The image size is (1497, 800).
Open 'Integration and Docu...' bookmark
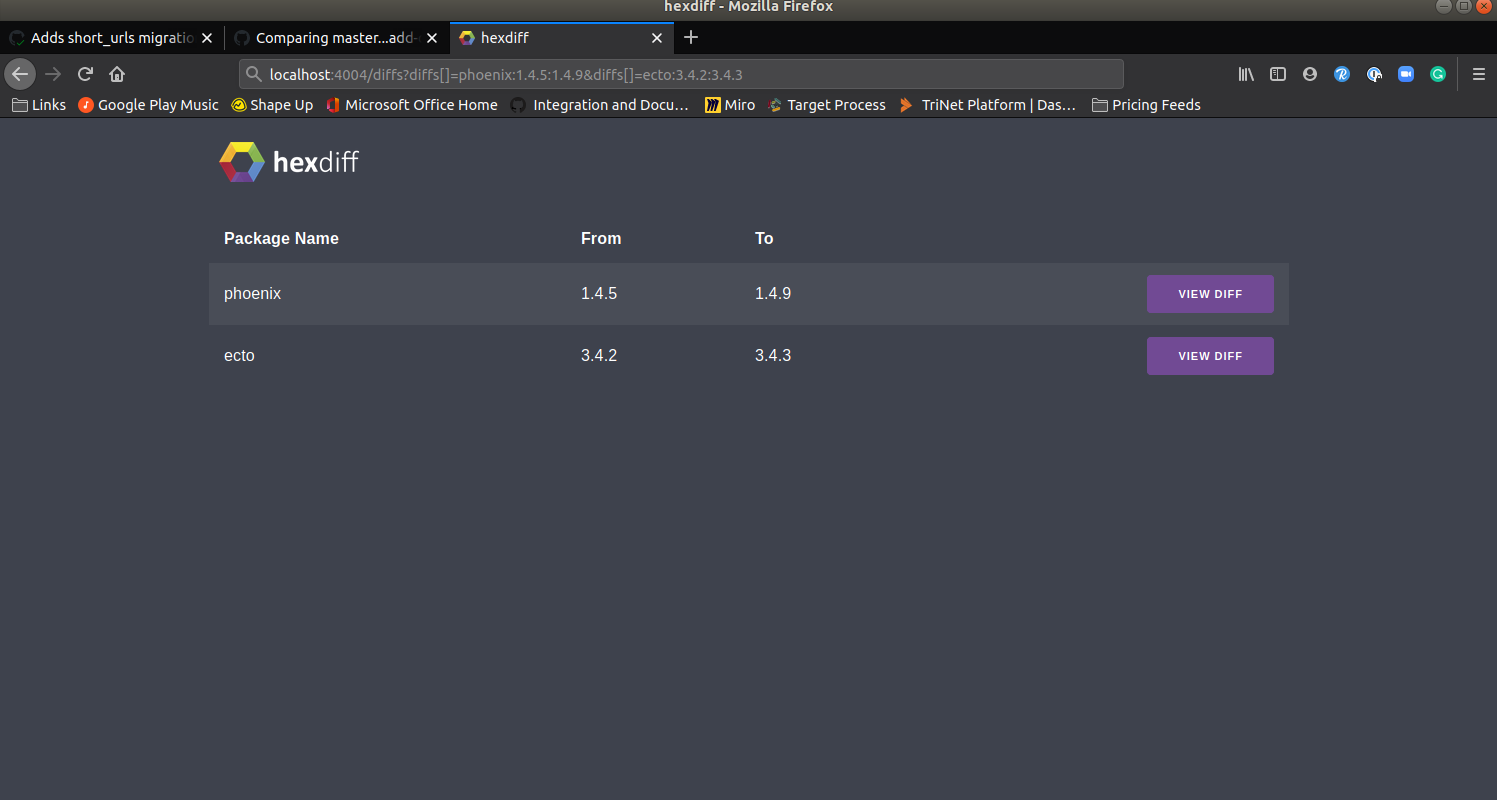(x=600, y=105)
